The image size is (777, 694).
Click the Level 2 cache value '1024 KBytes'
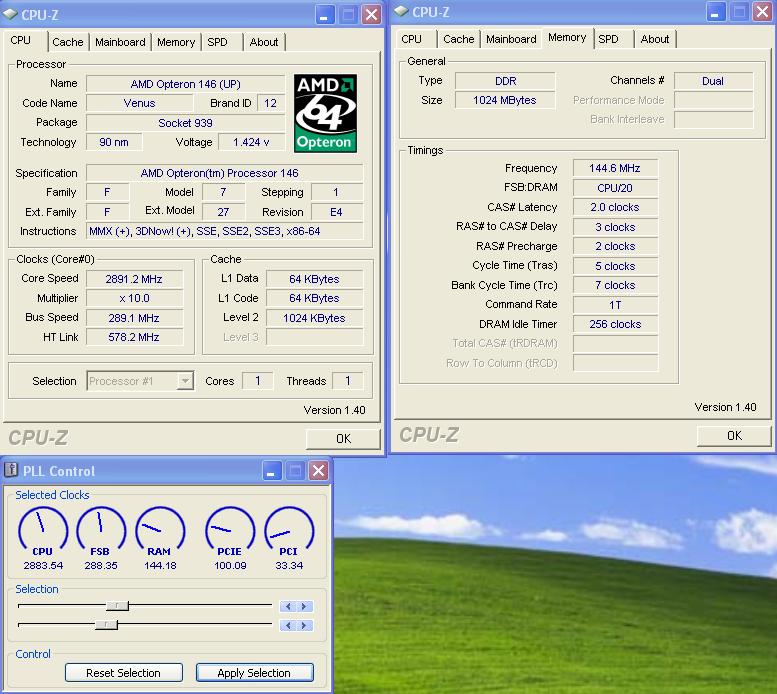pos(315,318)
